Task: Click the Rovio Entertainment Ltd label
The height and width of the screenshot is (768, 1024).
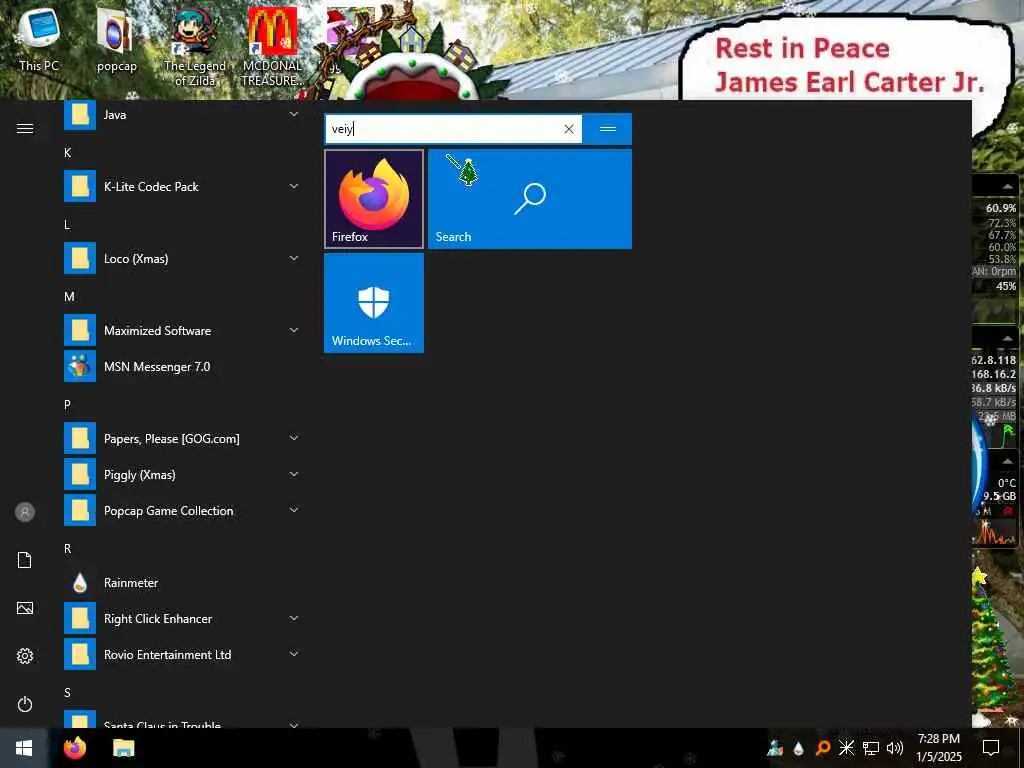Action: tap(167, 655)
